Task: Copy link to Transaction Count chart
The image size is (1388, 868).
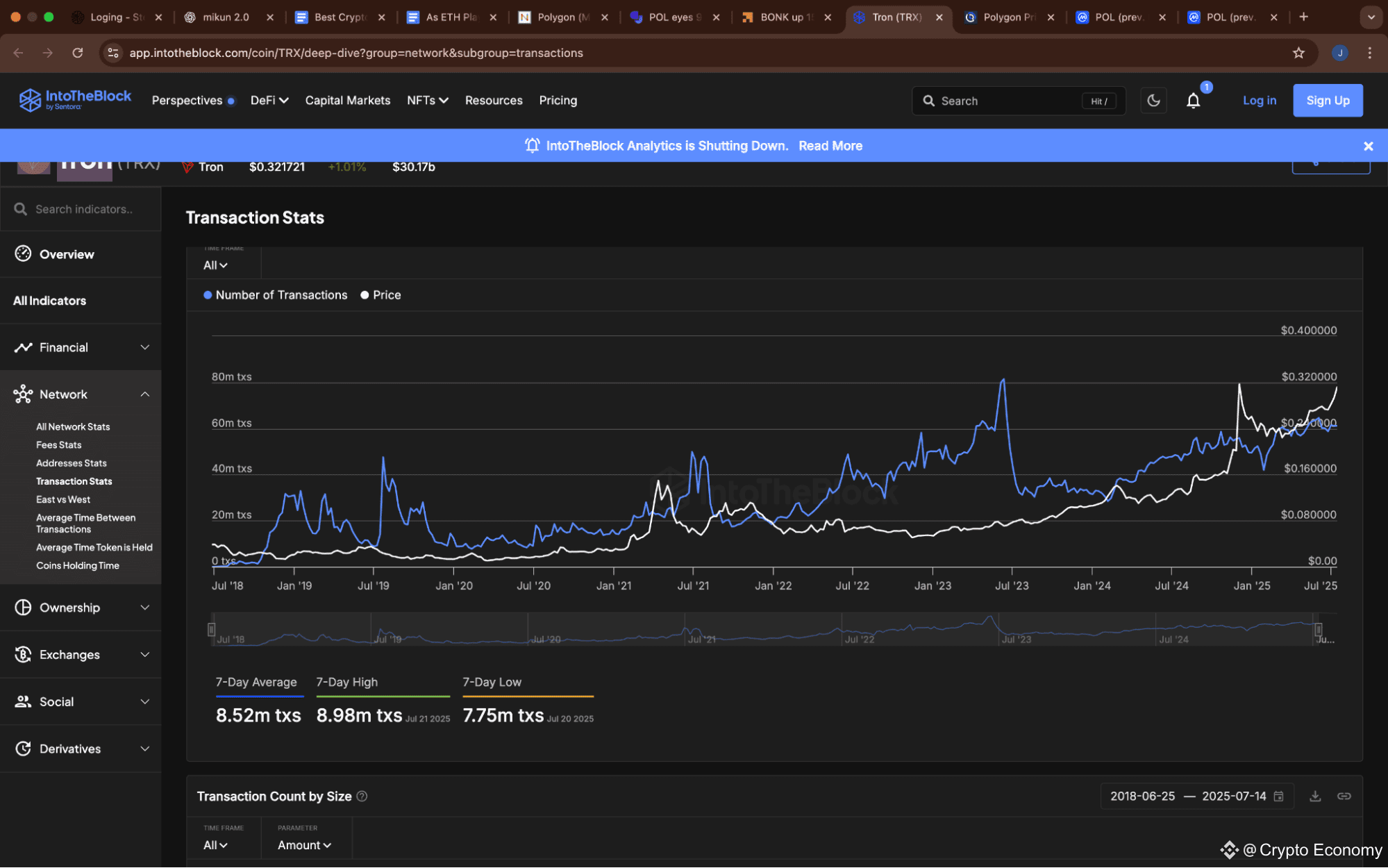Action: click(x=1344, y=796)
